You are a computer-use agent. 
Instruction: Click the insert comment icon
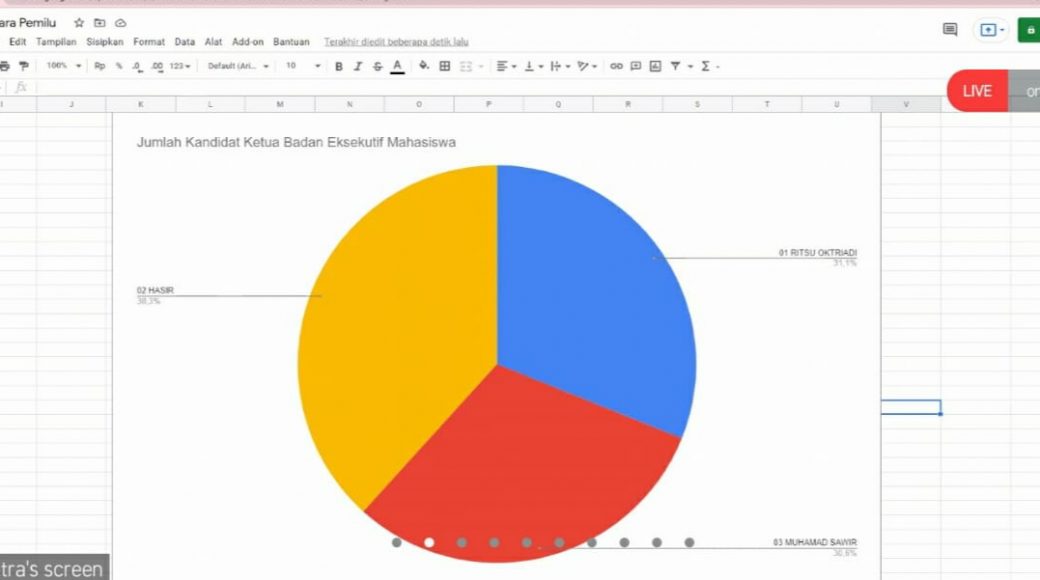(635, 66)
